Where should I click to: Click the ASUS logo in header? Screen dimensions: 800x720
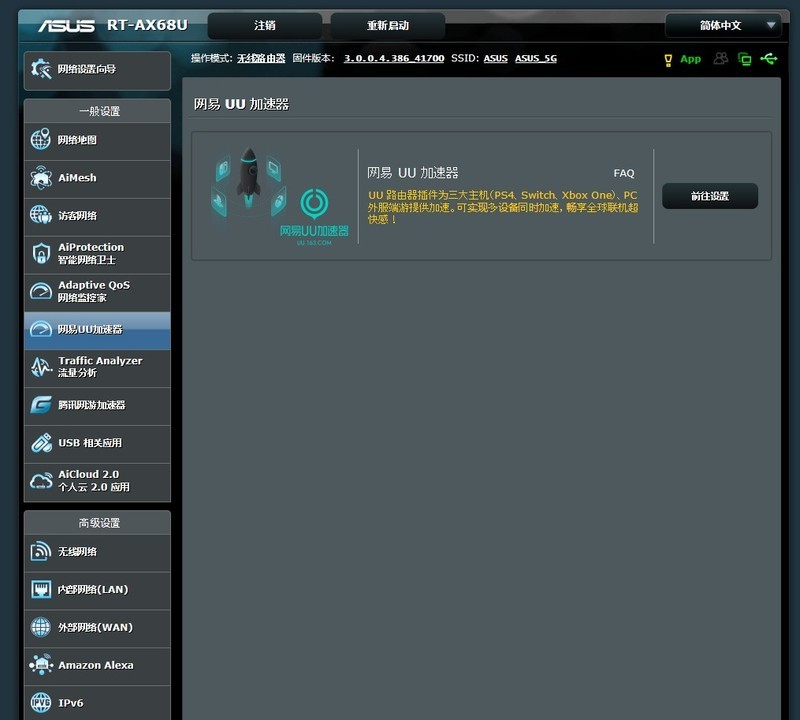[66, 26]
